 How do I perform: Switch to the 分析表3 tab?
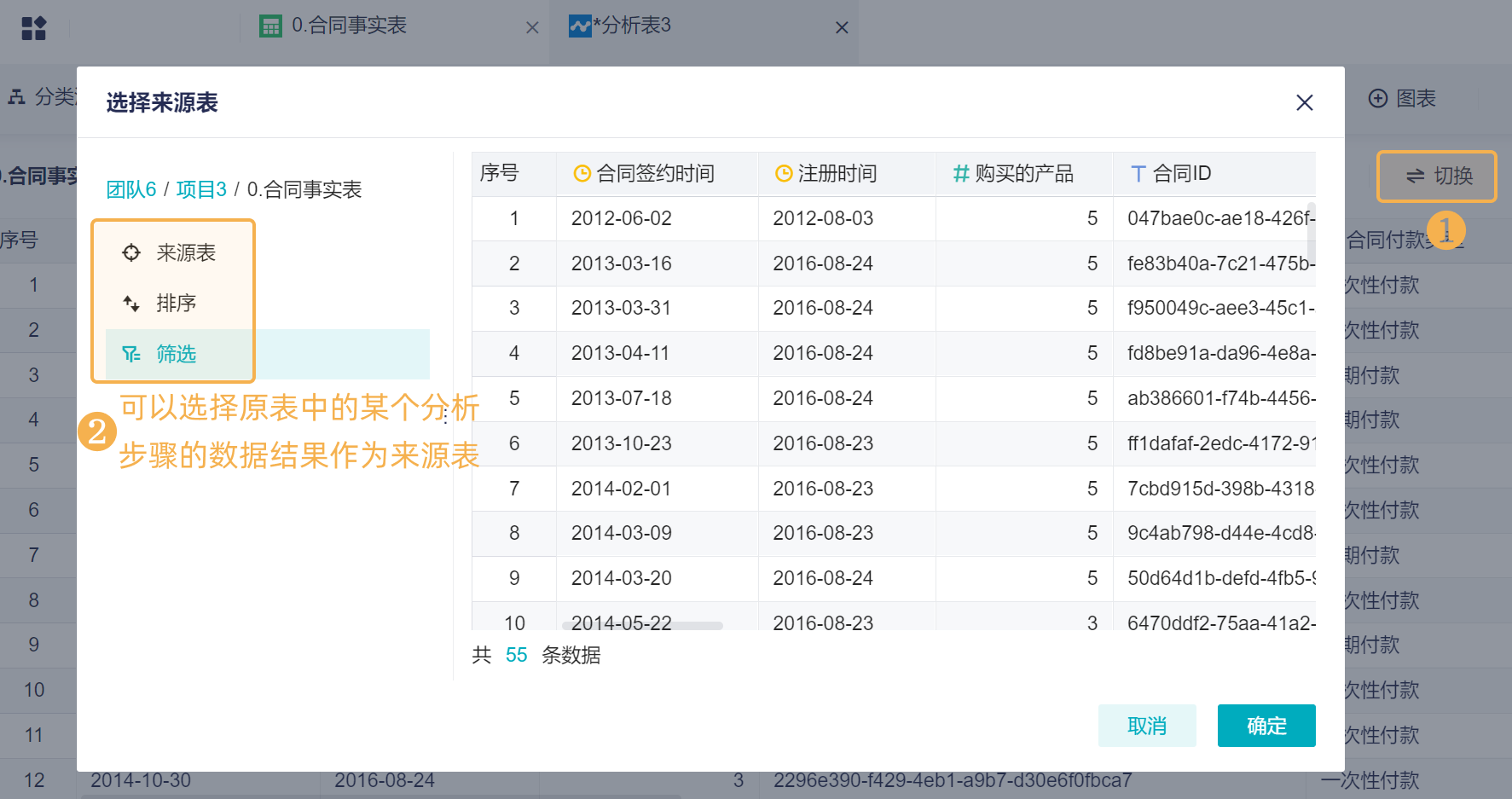pyautogui.click(x=636, y=26)
